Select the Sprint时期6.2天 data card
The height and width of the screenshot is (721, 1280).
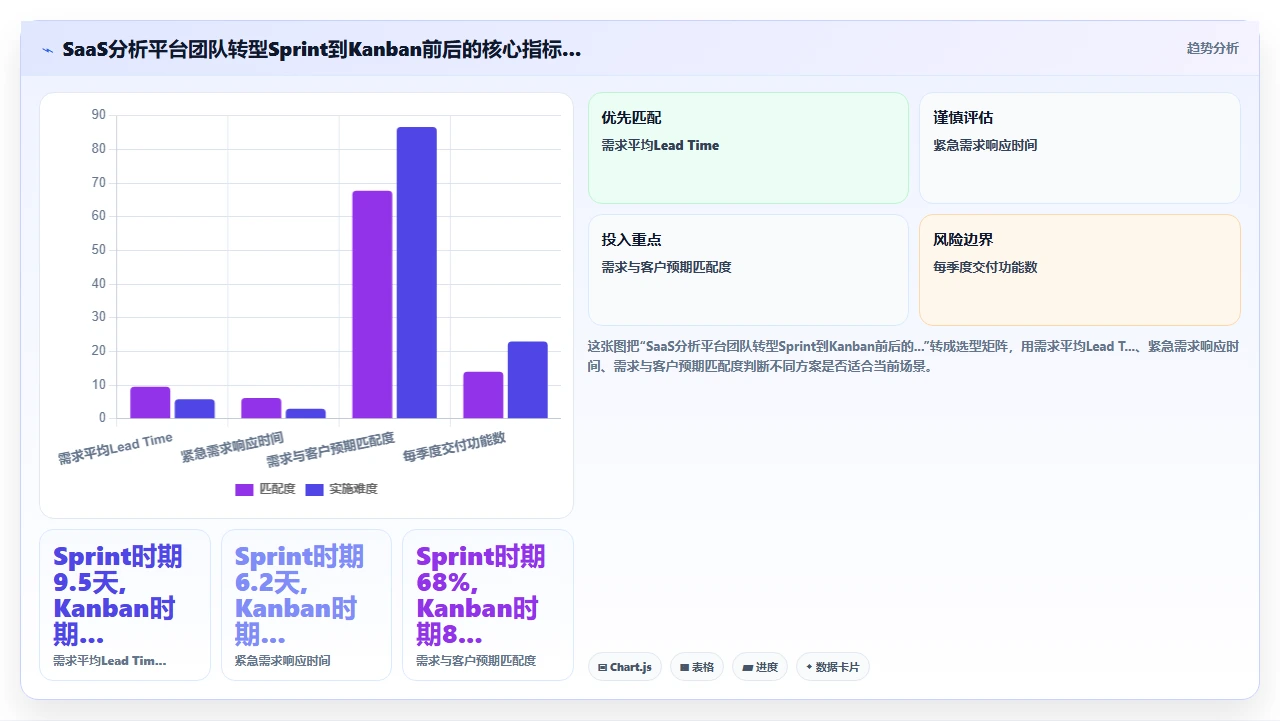pos(306,605)
